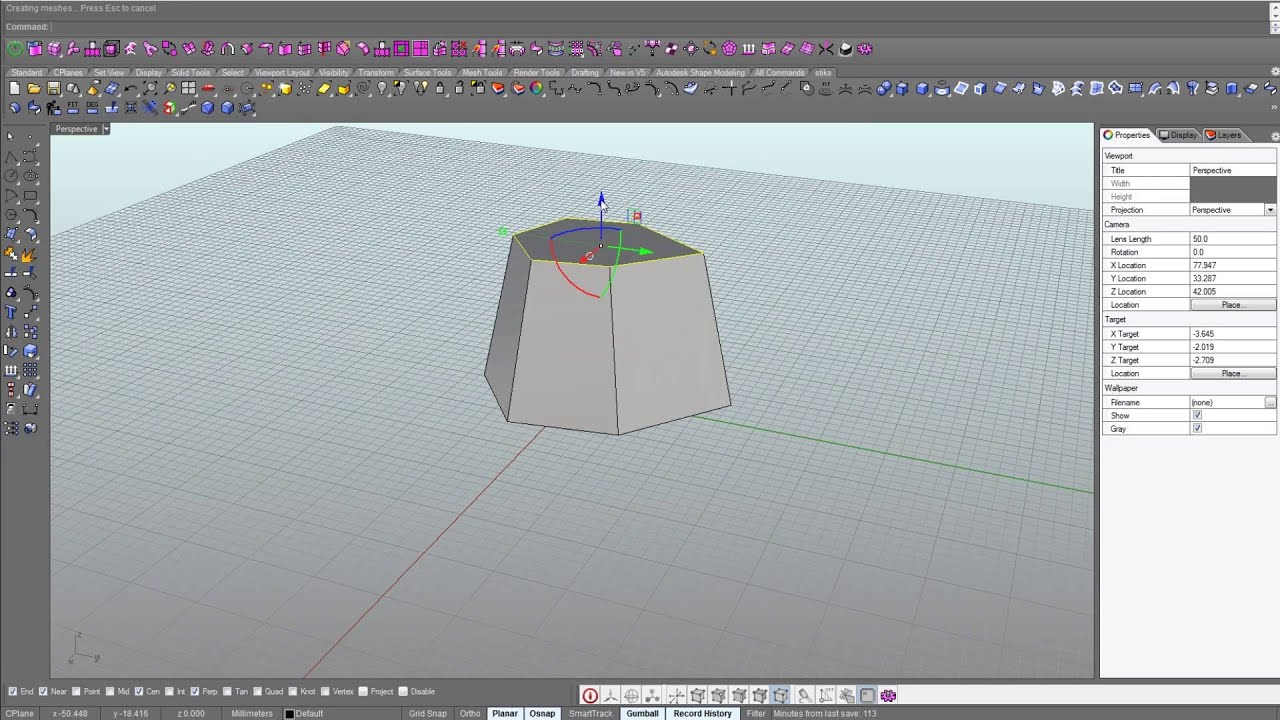Toggle Ortho in status bar
The width and height of the screenshot is (1280, 720).
click(x=470, y=713)
